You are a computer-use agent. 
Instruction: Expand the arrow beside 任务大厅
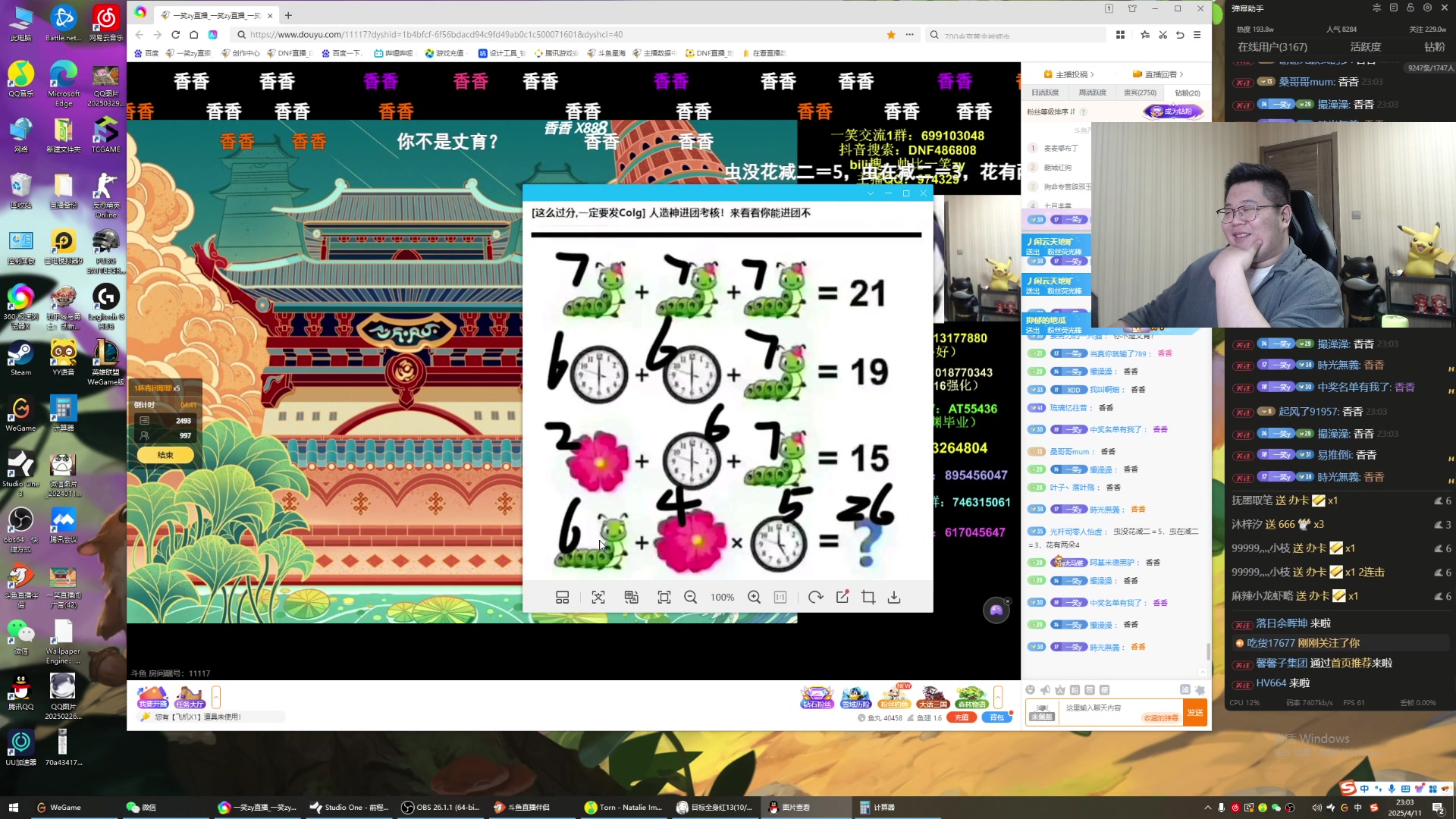tap(216, 697)
